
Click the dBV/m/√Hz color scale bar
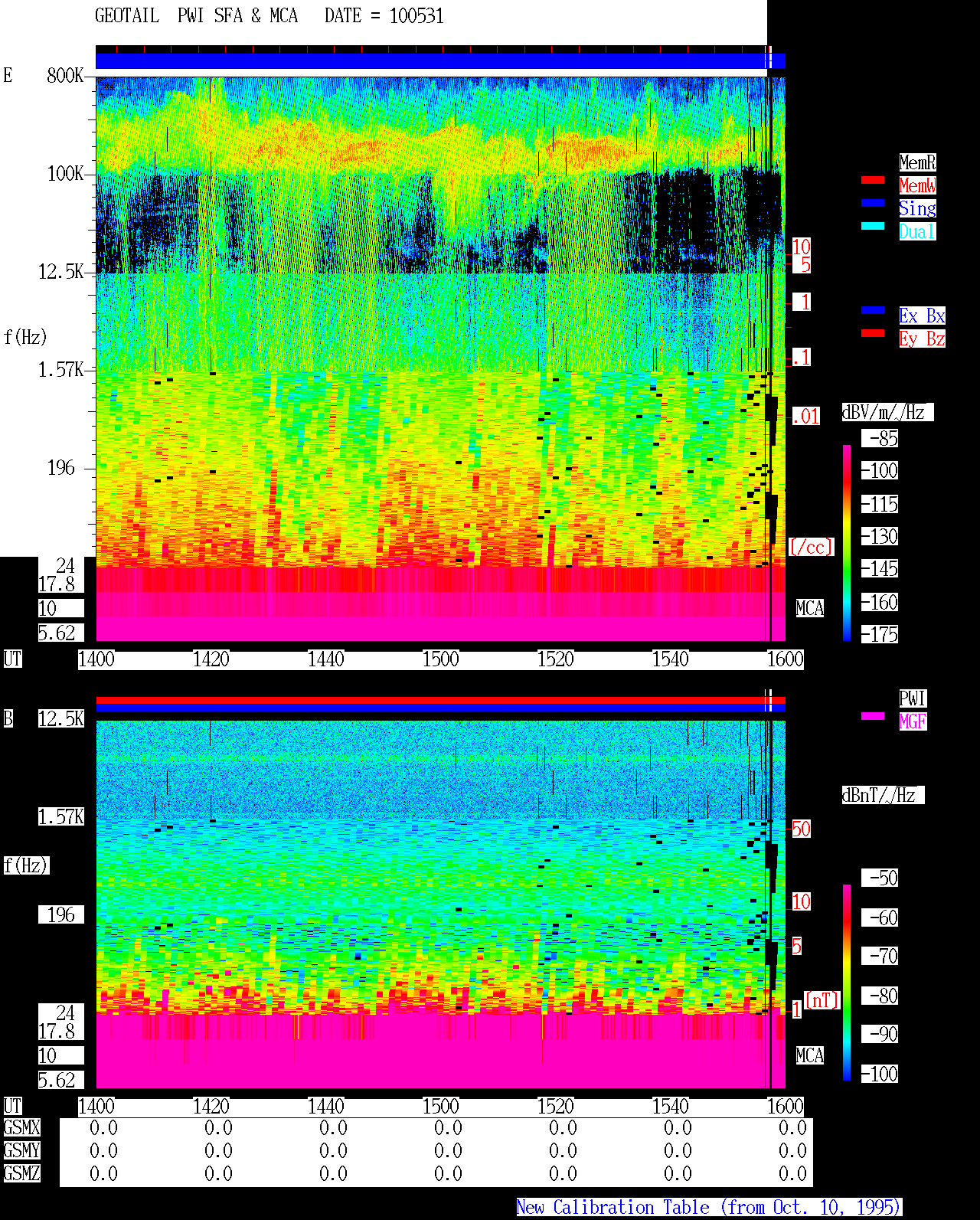(x=847, y=542)
